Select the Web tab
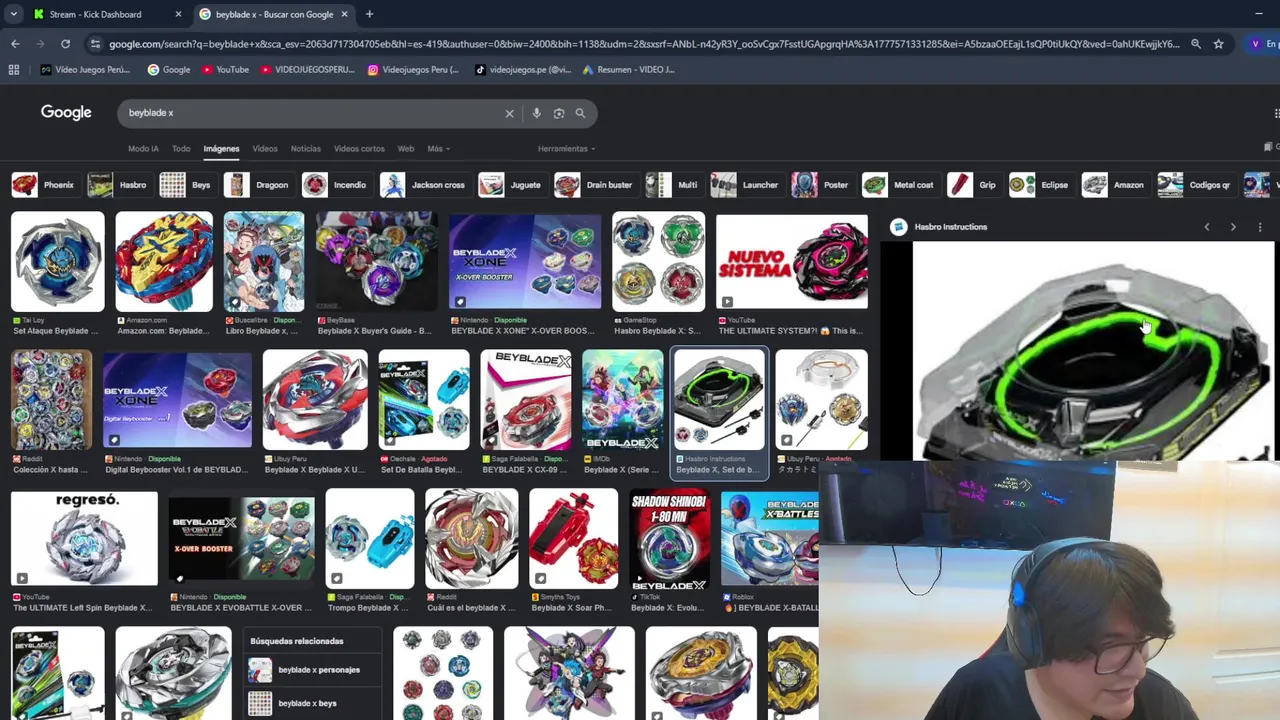 (x=406, y=149)
